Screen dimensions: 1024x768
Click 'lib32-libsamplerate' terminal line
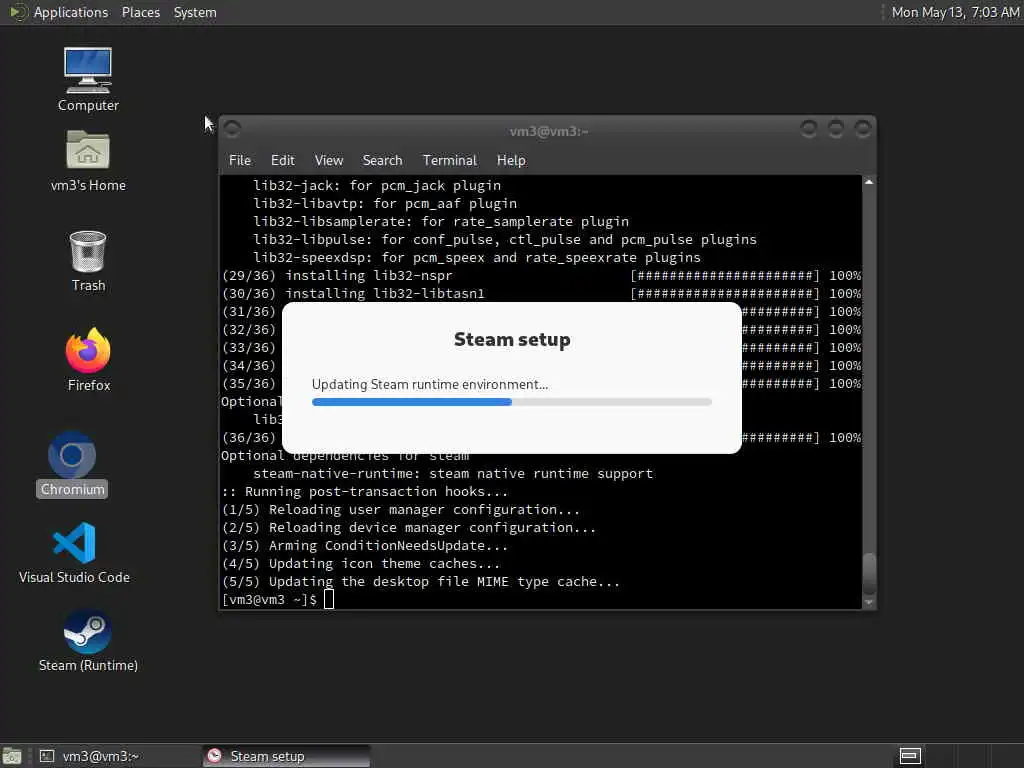pyautogui.click(x=441, y=222)
